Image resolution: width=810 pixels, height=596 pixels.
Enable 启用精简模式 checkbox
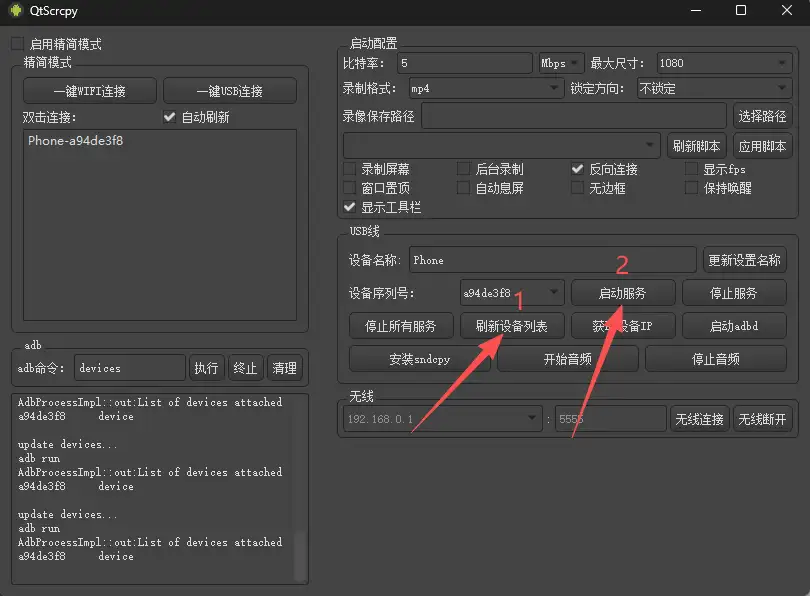pyautogui.click(x=16, y=44)
